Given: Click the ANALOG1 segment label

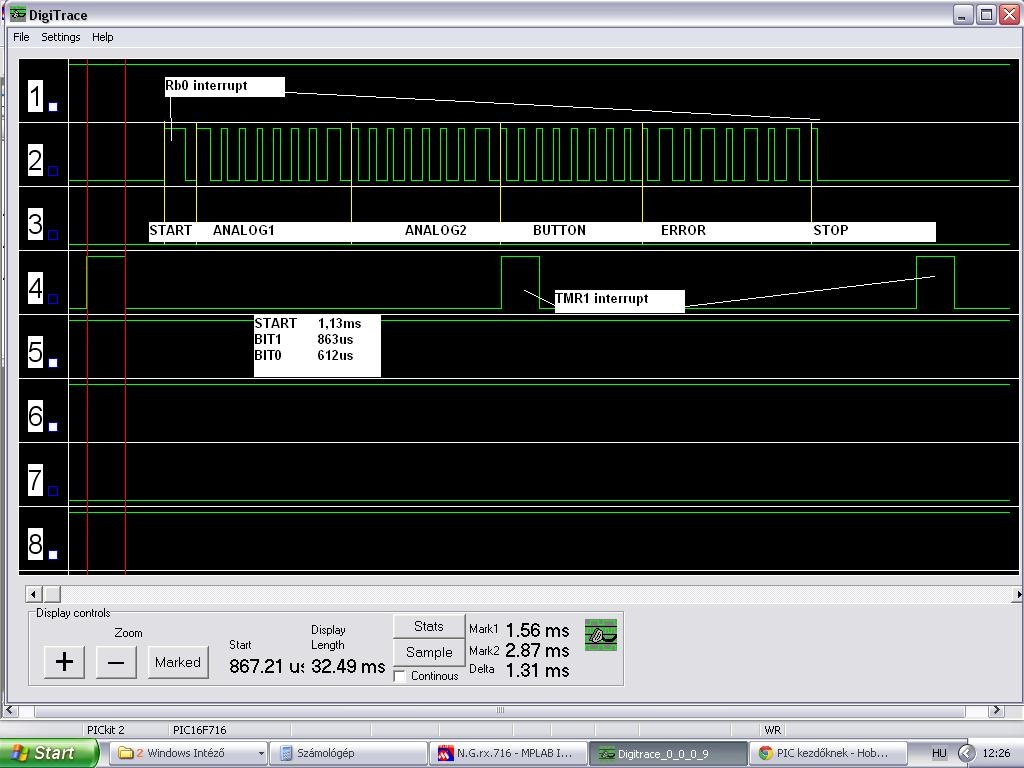Looking at the screenshot, I should click(244, 231).
